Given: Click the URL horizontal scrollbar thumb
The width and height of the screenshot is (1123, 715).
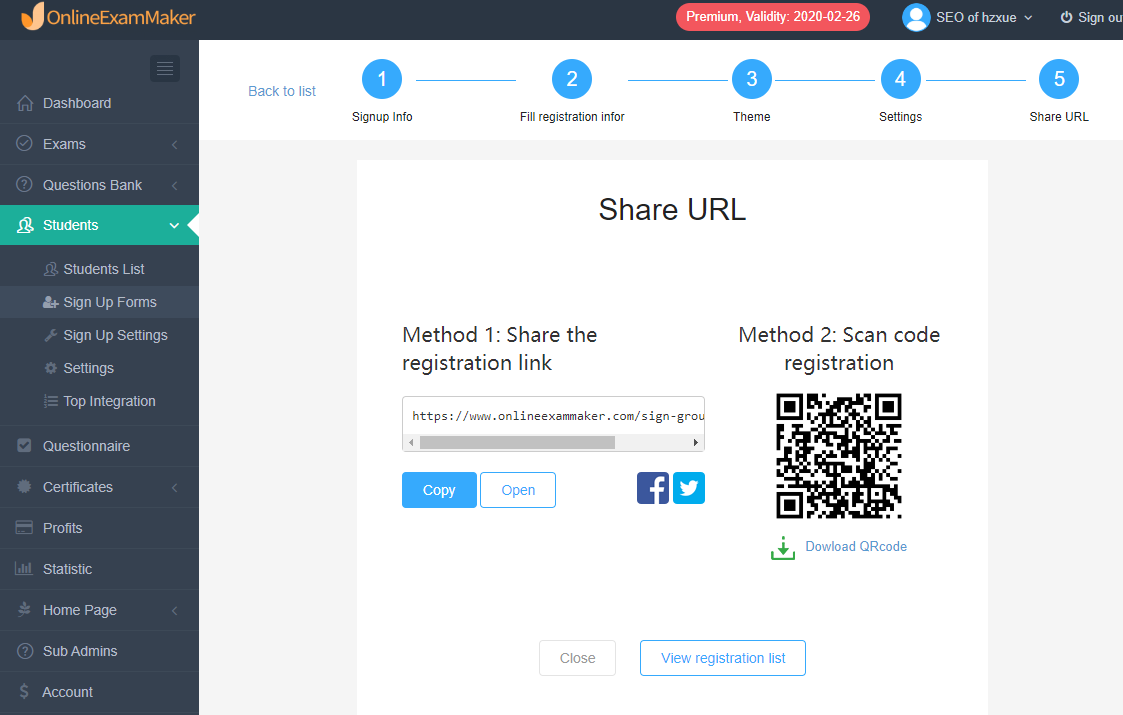Looking at the screenshot, I should (x=517, y=443).
